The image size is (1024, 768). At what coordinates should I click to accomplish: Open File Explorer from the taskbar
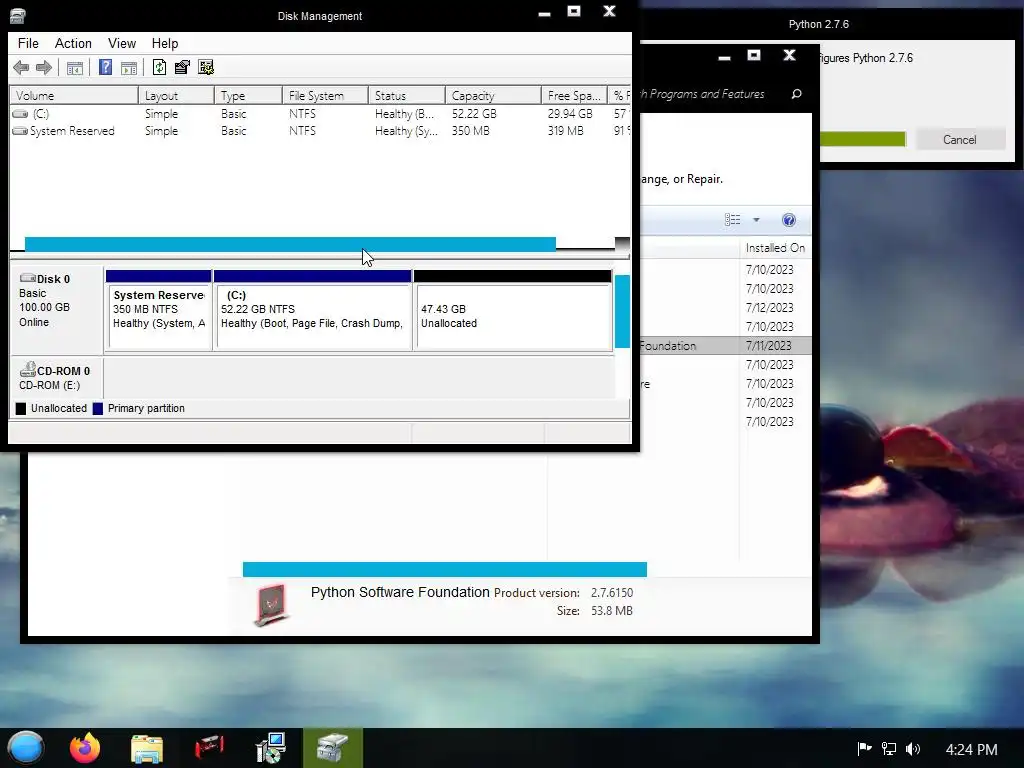(x=147, y=749)
